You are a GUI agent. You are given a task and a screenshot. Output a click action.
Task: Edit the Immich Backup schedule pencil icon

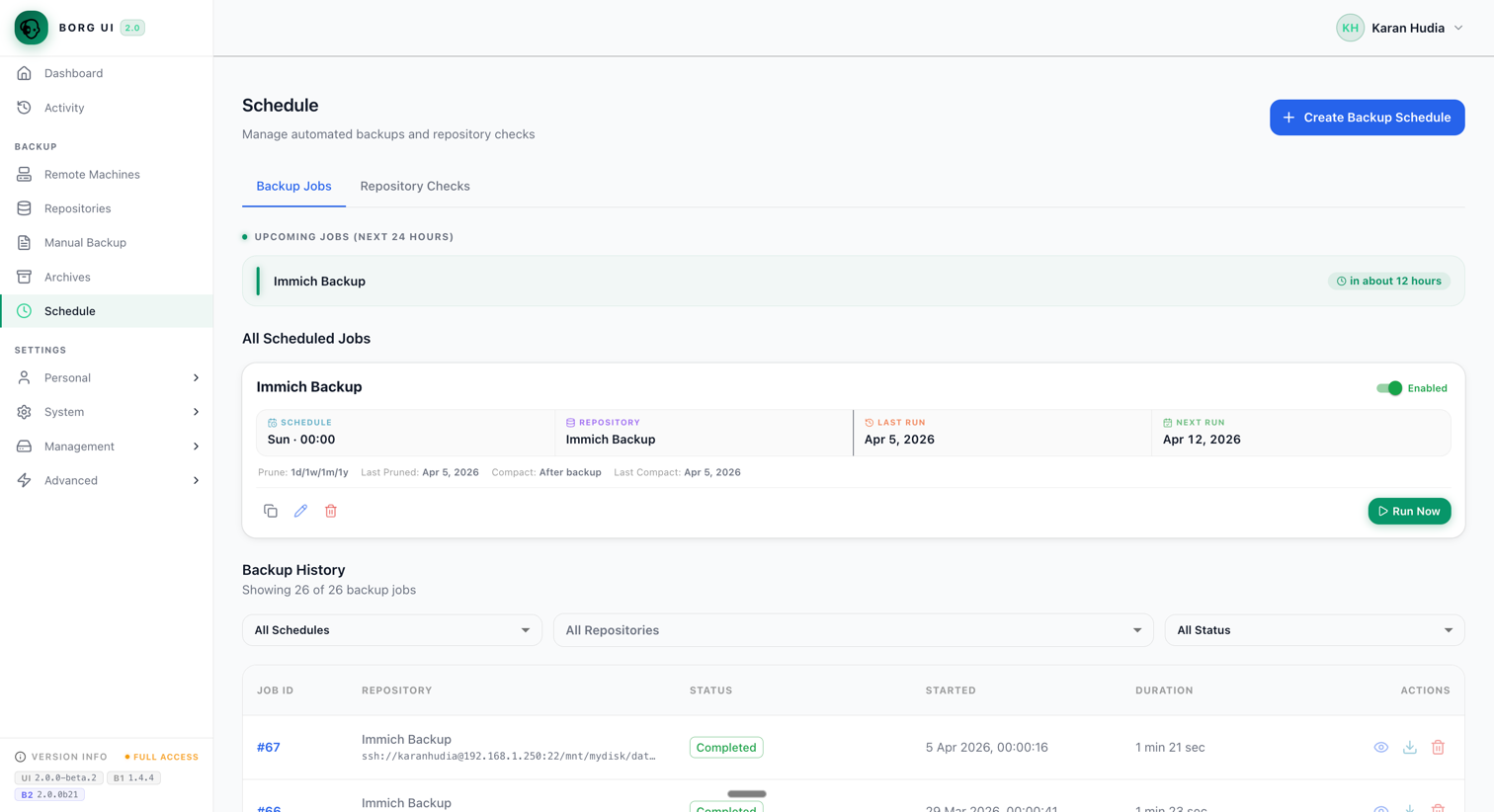(300, 511)
